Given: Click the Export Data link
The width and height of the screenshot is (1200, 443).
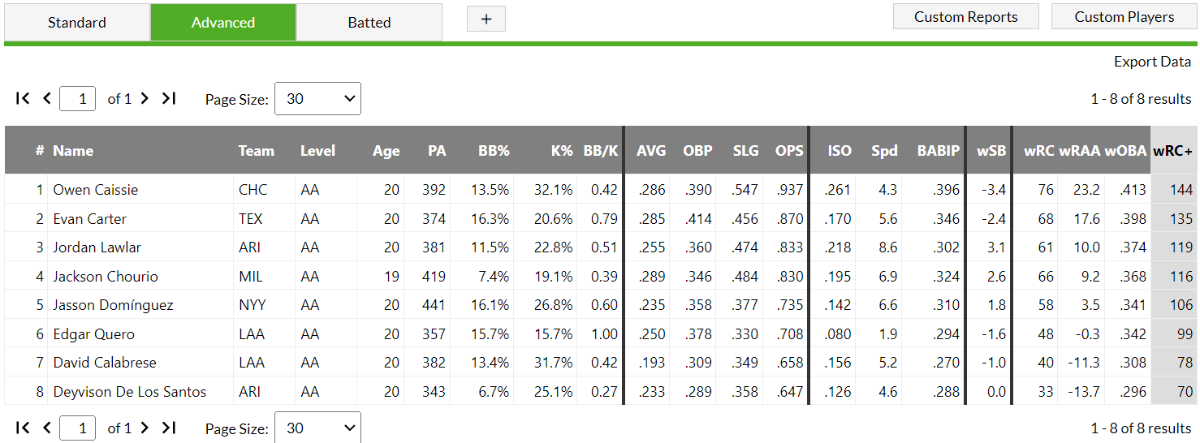Looking at the screenshot, I should [1152, 62].
